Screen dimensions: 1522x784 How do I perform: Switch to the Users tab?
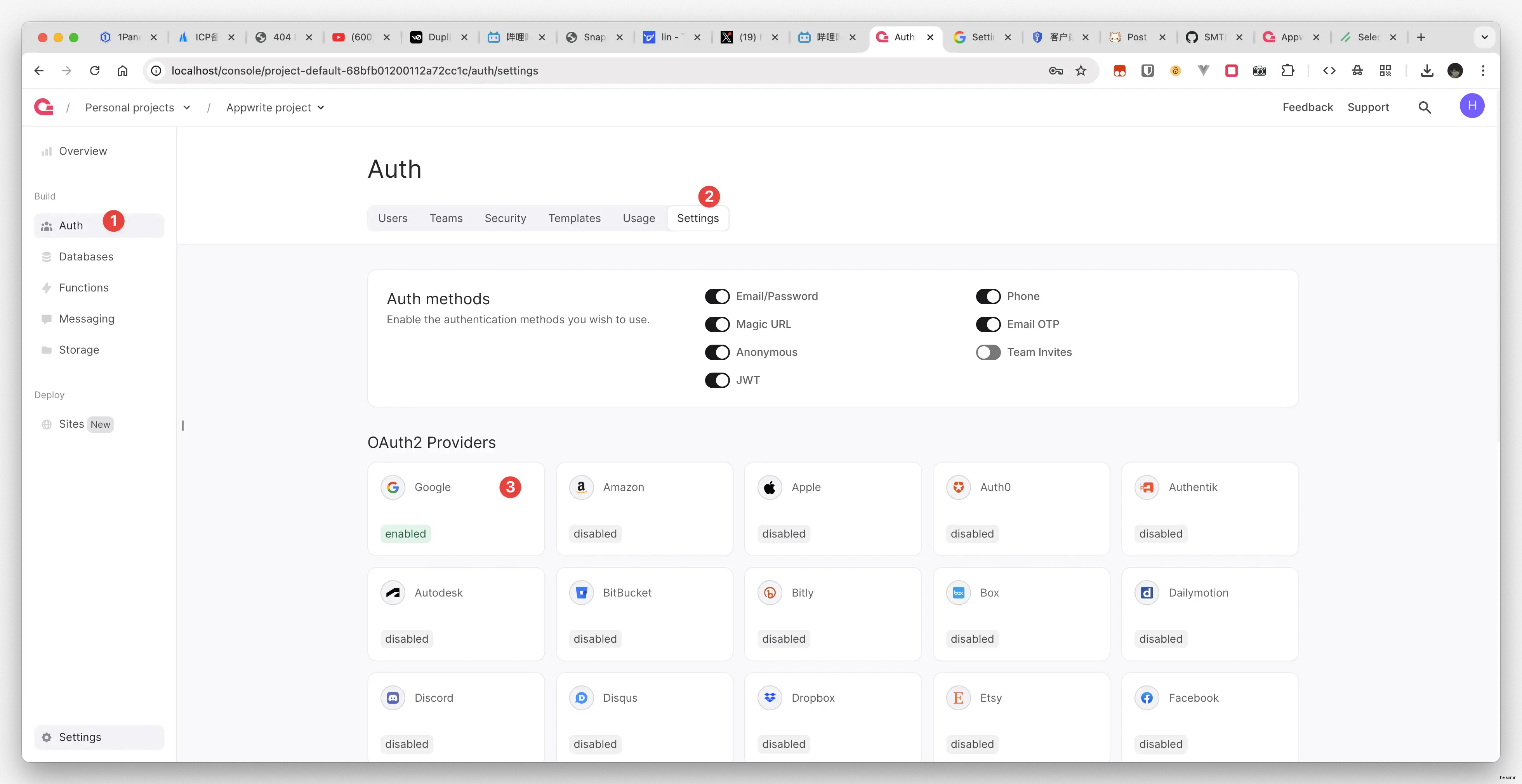coord(393,219)
